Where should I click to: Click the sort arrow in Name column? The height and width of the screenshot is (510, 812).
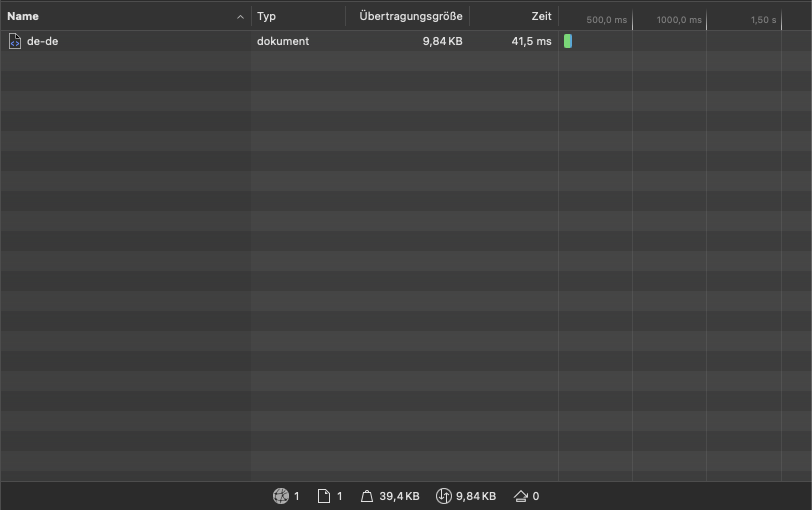click(x=240, y=17)
